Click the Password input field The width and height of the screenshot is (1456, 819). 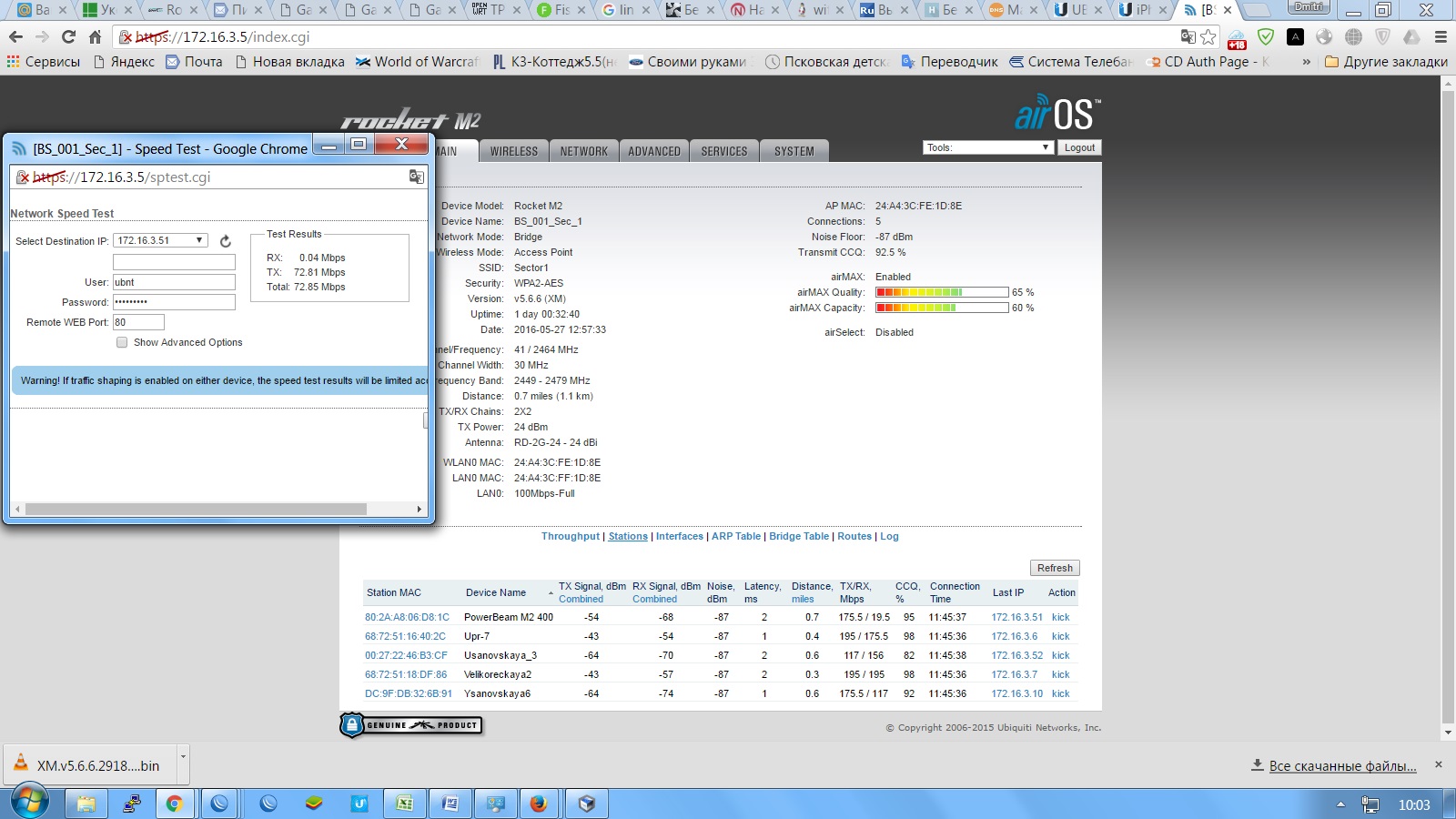pos(174,302)
